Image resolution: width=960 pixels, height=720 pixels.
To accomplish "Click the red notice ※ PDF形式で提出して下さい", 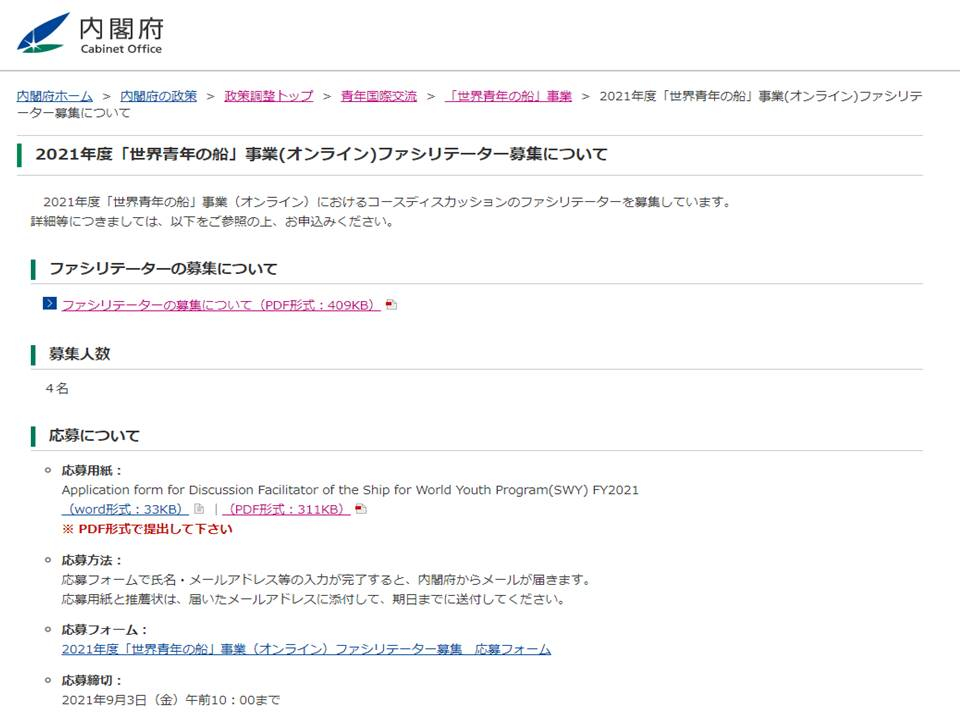I will pyautogui.click(x=147, y=529).
